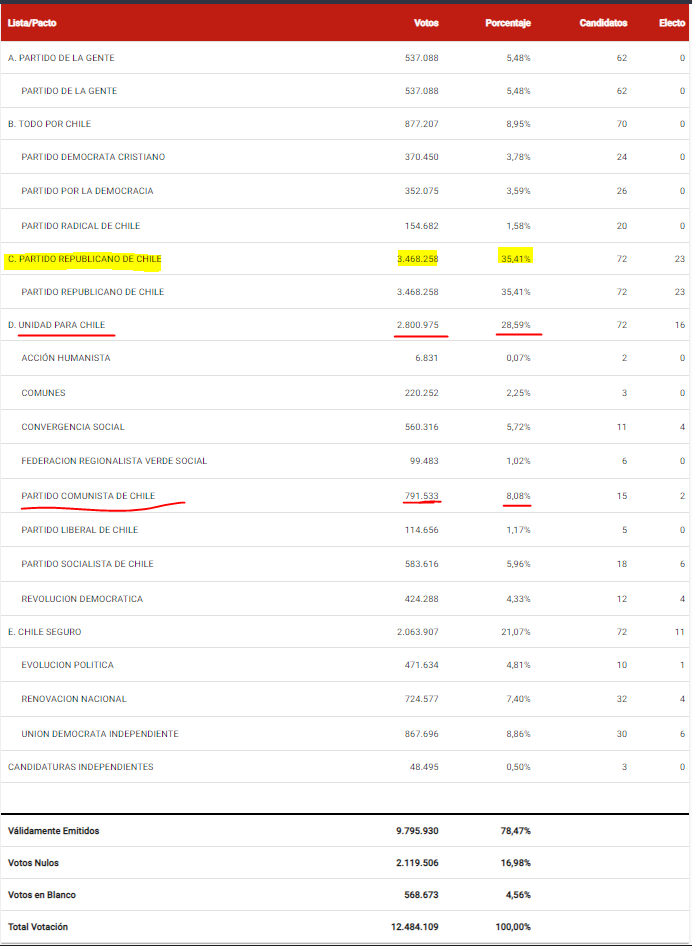
Task: Click the 867.696 votes value of UDI
Action: pos(421,734)
